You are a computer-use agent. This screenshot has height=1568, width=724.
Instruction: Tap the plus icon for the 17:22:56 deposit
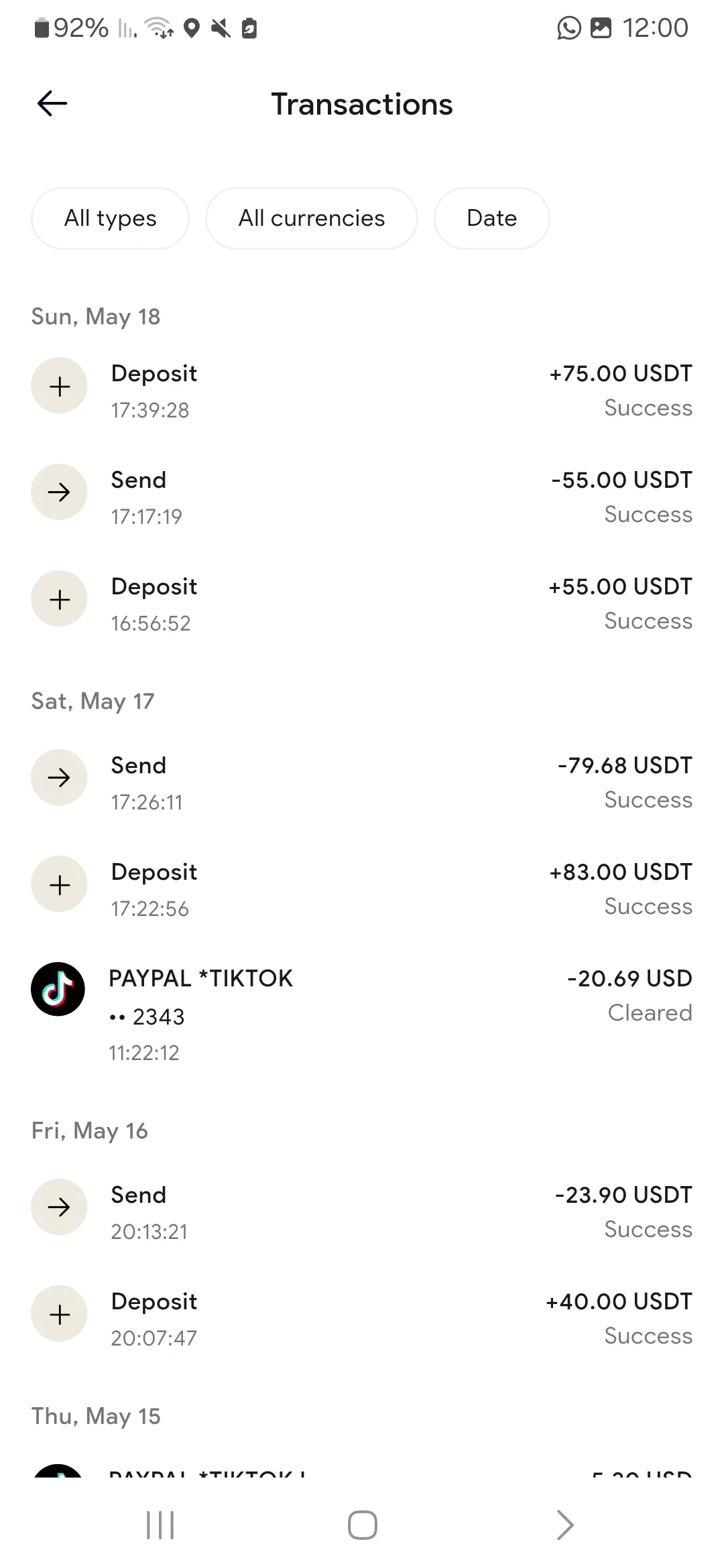click(59, 885)
